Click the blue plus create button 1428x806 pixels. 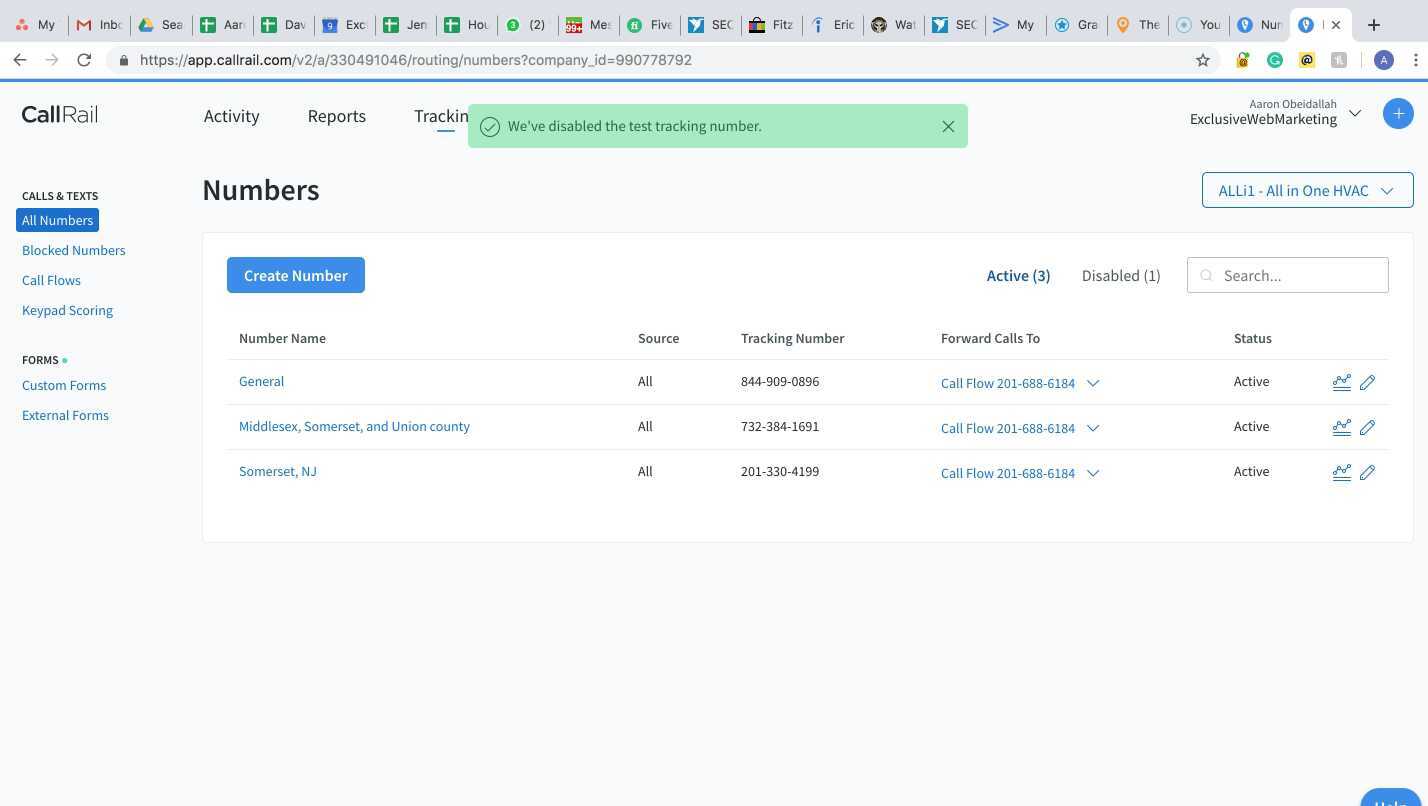click(x=1398, y=114)
